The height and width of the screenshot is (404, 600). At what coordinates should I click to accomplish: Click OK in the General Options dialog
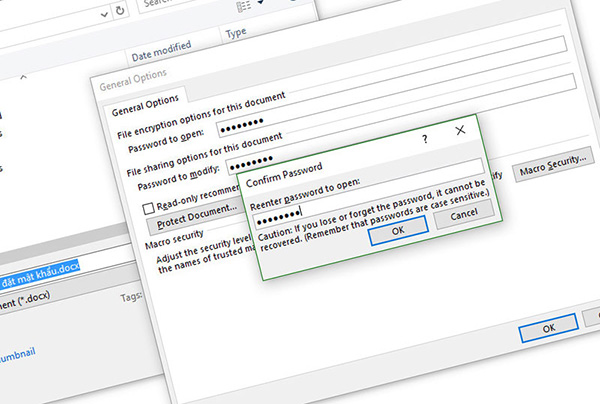[x=546, y=328]
